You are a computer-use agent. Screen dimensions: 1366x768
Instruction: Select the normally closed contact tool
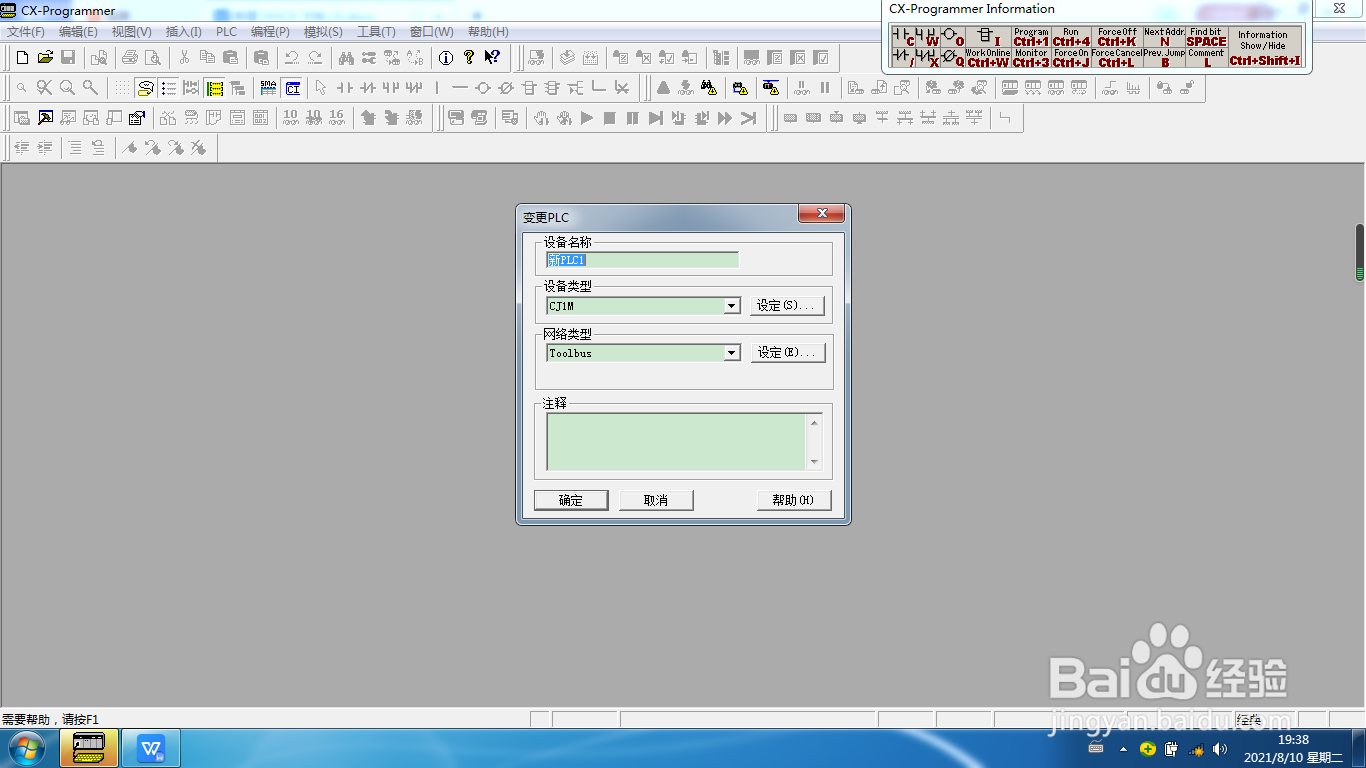point(367,88)
